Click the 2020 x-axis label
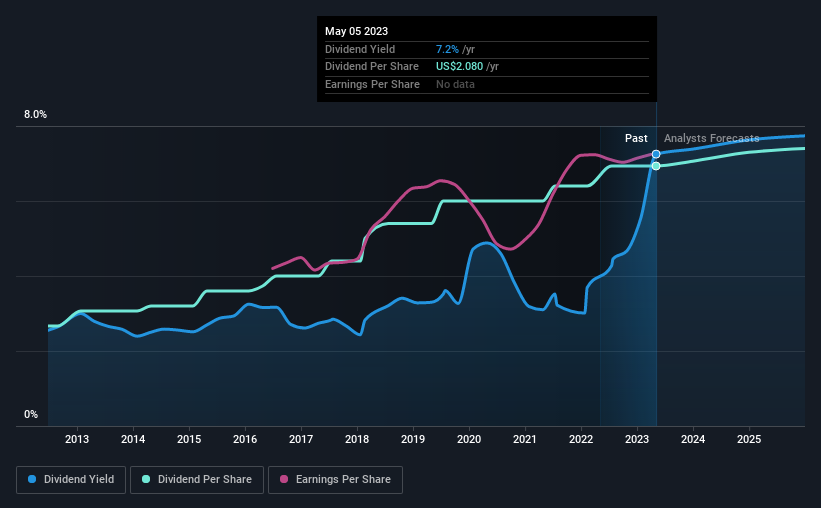This screenshot has width=821, height=508. 469,439
